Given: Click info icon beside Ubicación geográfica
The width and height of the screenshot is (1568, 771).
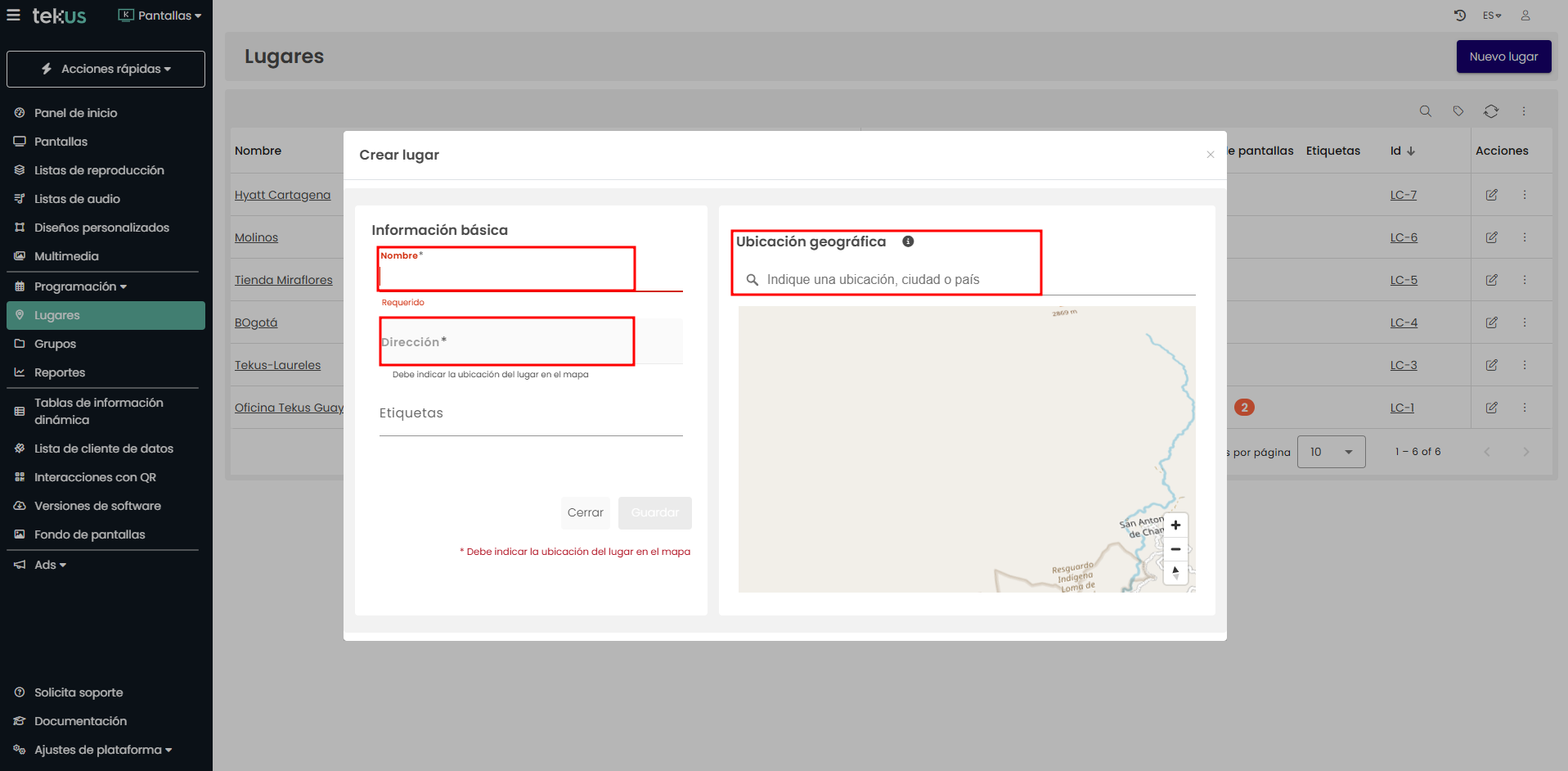Looking at the screenshot, I should (x=908, y=241).
